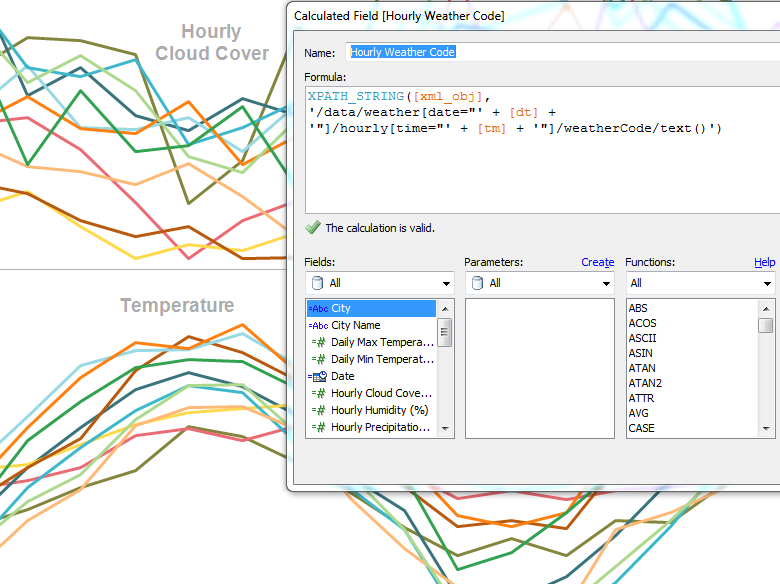The height and width of the screenshot is (584, 780).
Task: Click the Temperature chart title
Action: pos(177,305)
